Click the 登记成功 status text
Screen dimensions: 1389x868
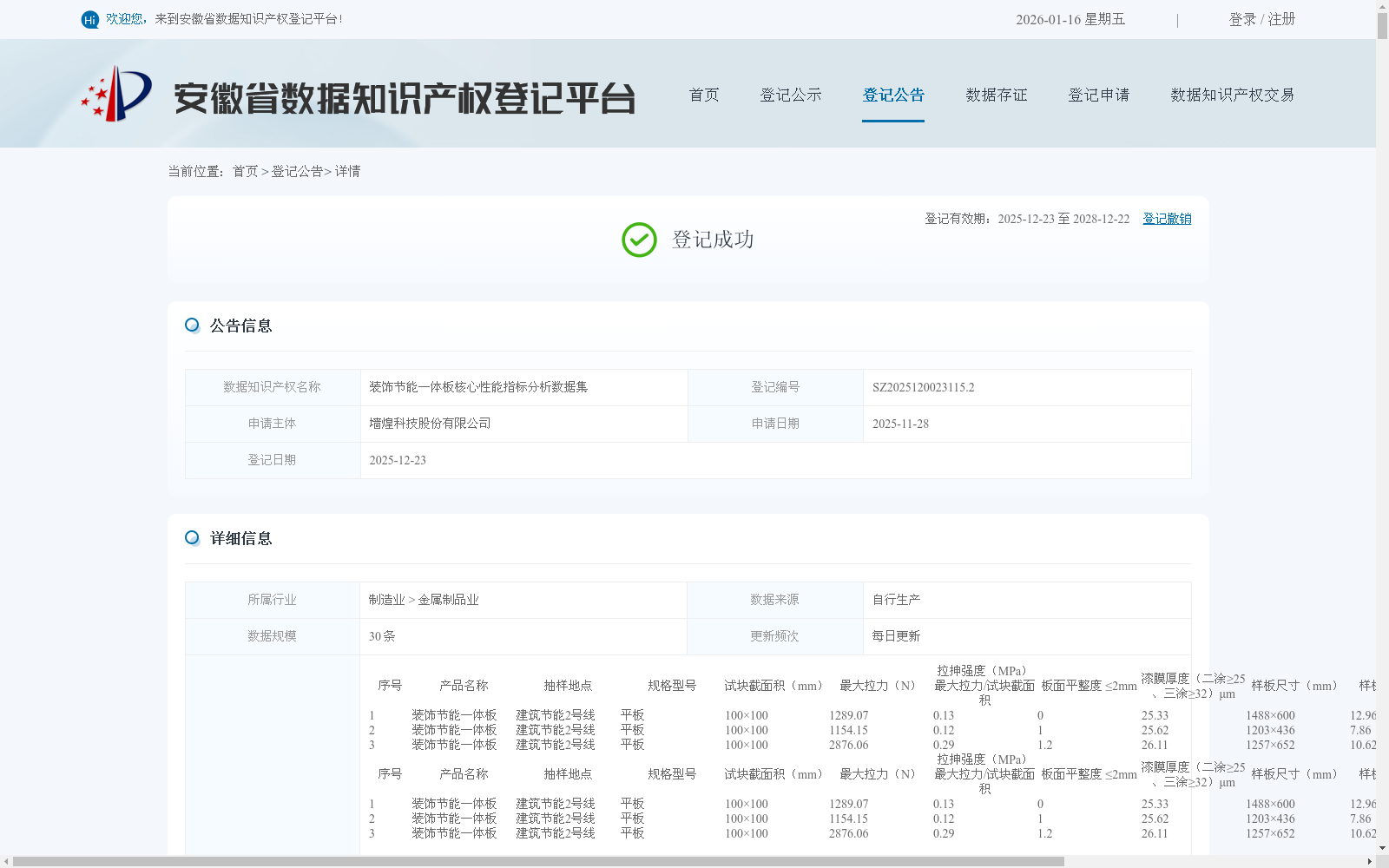coord(713,240)
